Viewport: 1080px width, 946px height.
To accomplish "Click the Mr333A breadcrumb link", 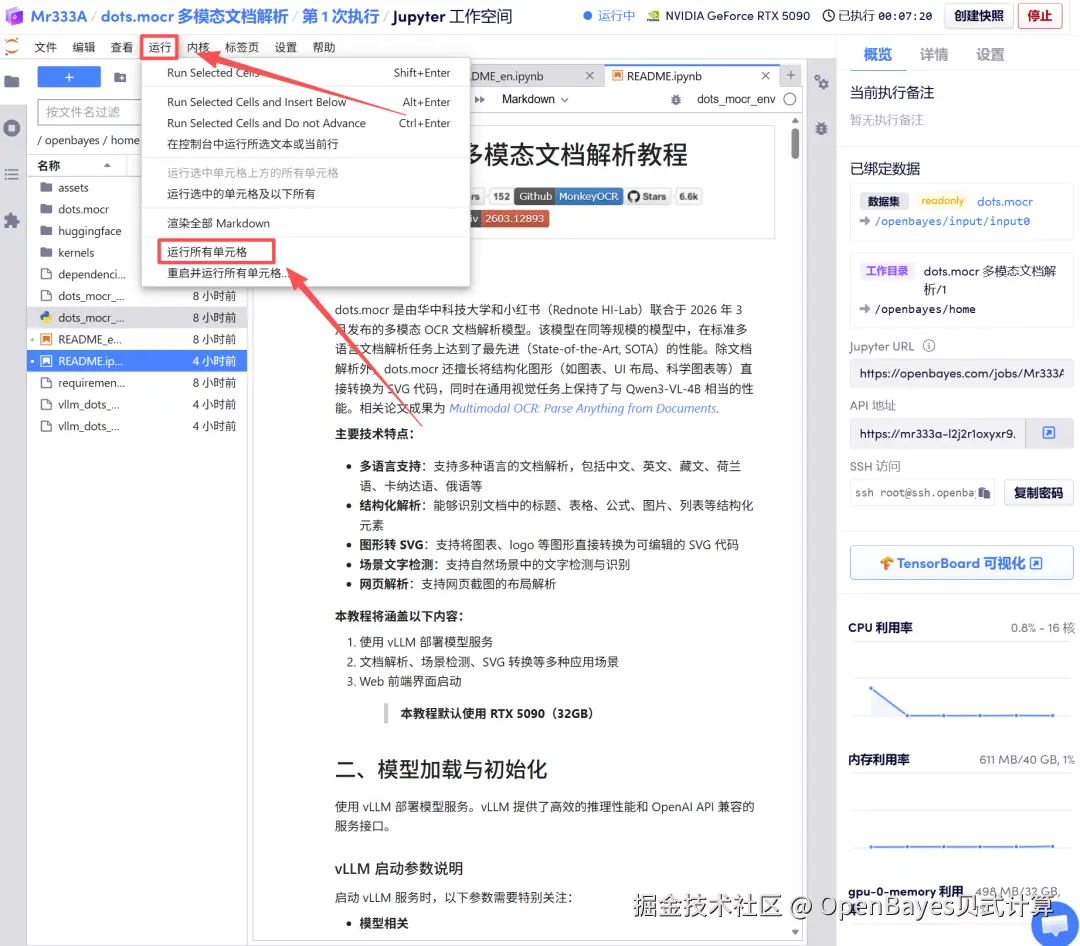I will (x=59, y=16).
